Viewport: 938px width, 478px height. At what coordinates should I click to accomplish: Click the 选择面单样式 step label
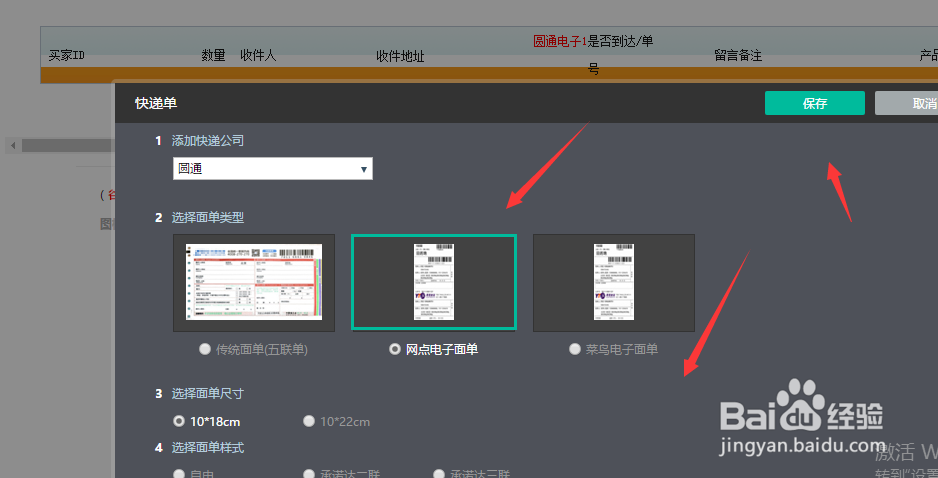208,447
